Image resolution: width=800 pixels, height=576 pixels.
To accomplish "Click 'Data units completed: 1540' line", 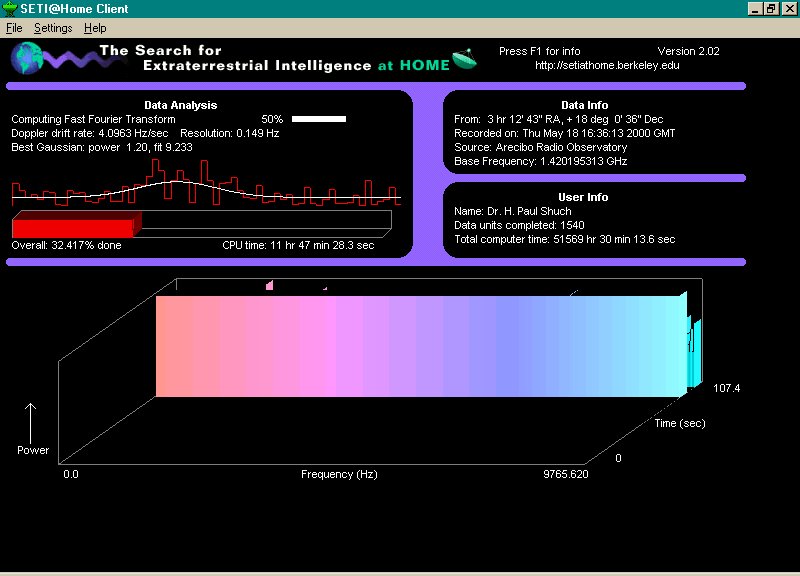I will (519, 225).
